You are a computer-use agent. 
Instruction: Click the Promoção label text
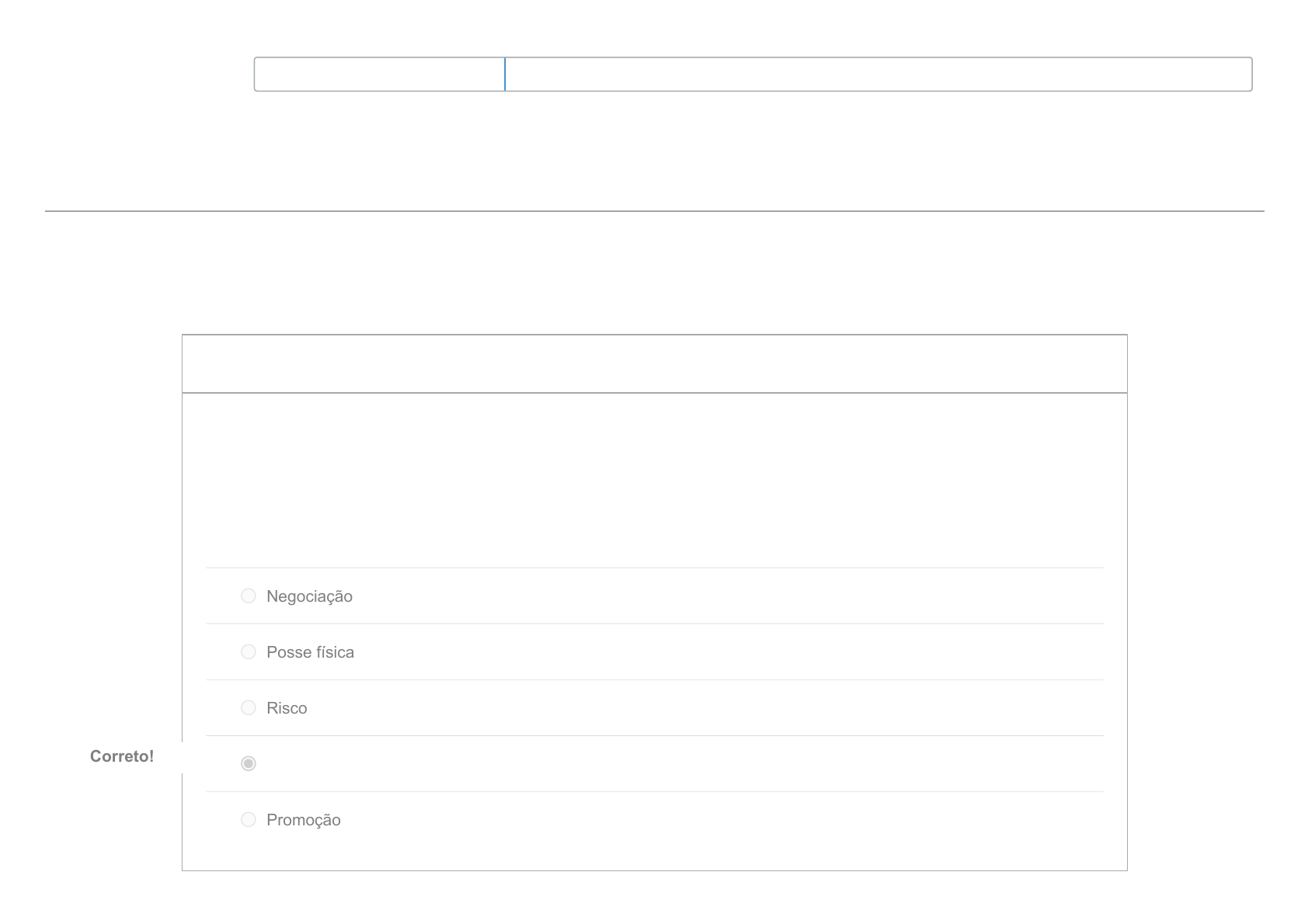click(303, 820)
